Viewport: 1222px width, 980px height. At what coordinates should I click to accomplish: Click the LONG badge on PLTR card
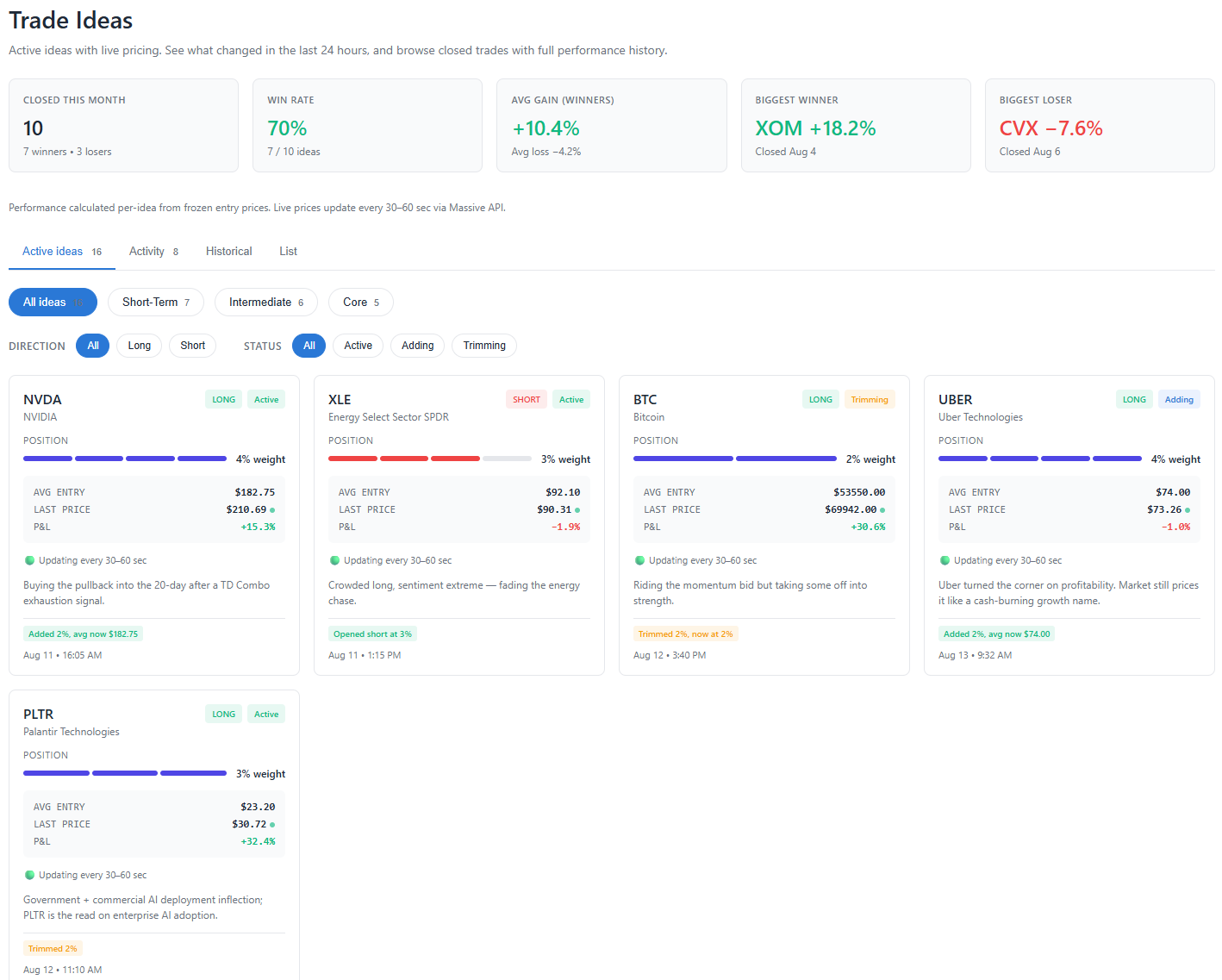(x=224, y=714)
